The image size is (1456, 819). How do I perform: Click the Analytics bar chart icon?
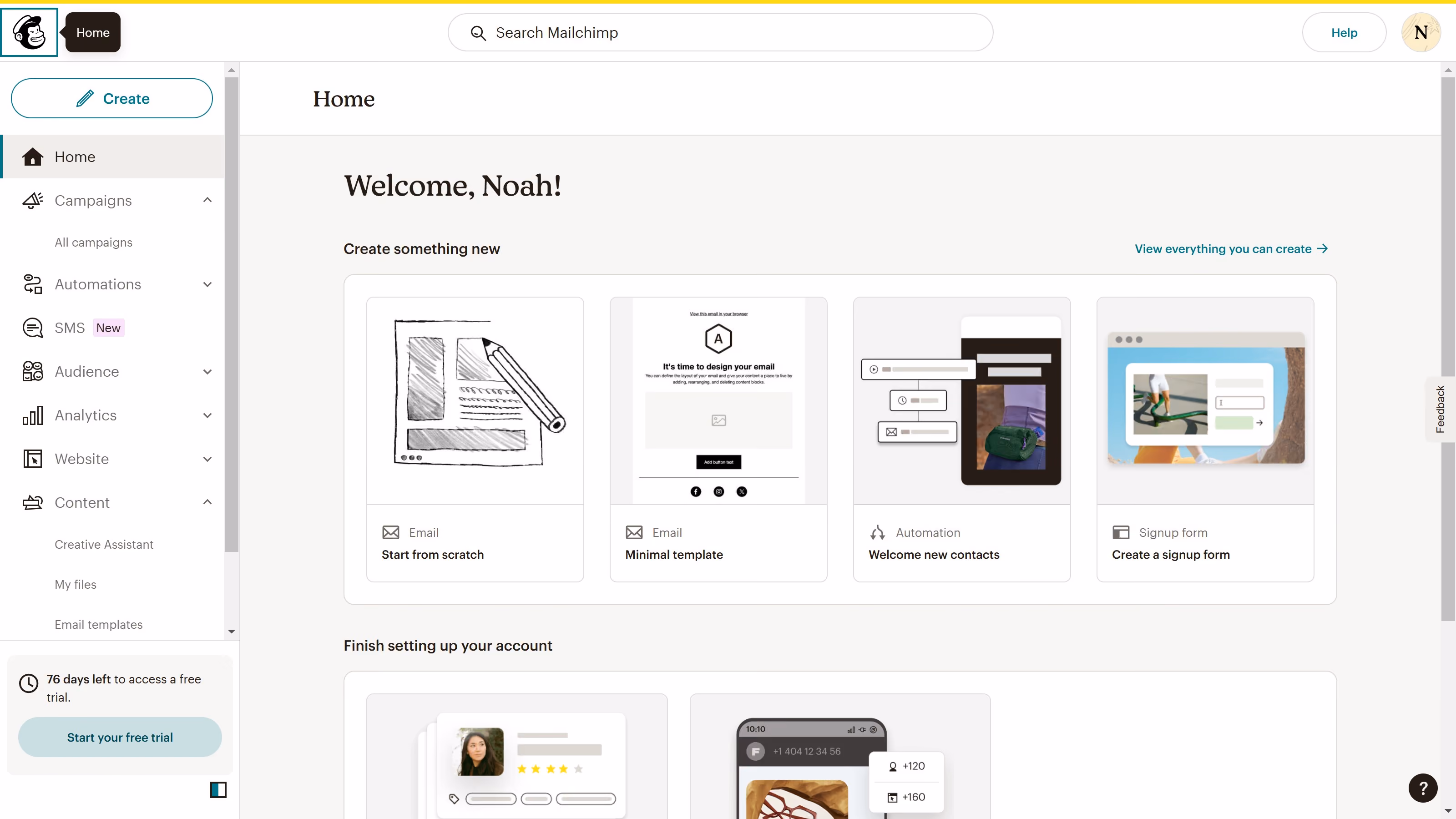[x=32, y=415]
